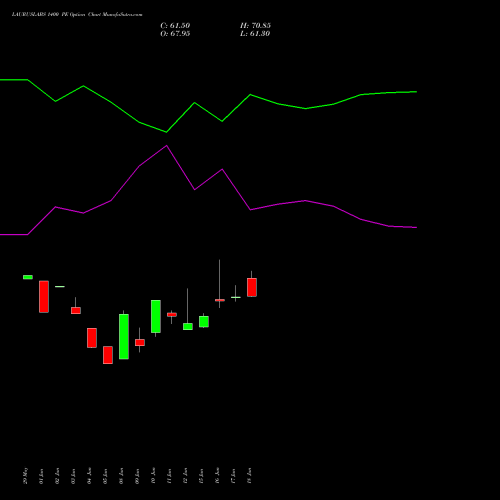The height and width of the screenshot is (500, 500).
Task: Click the LAURUSLABS 1400 PE chart title
Action: (77, 15)
